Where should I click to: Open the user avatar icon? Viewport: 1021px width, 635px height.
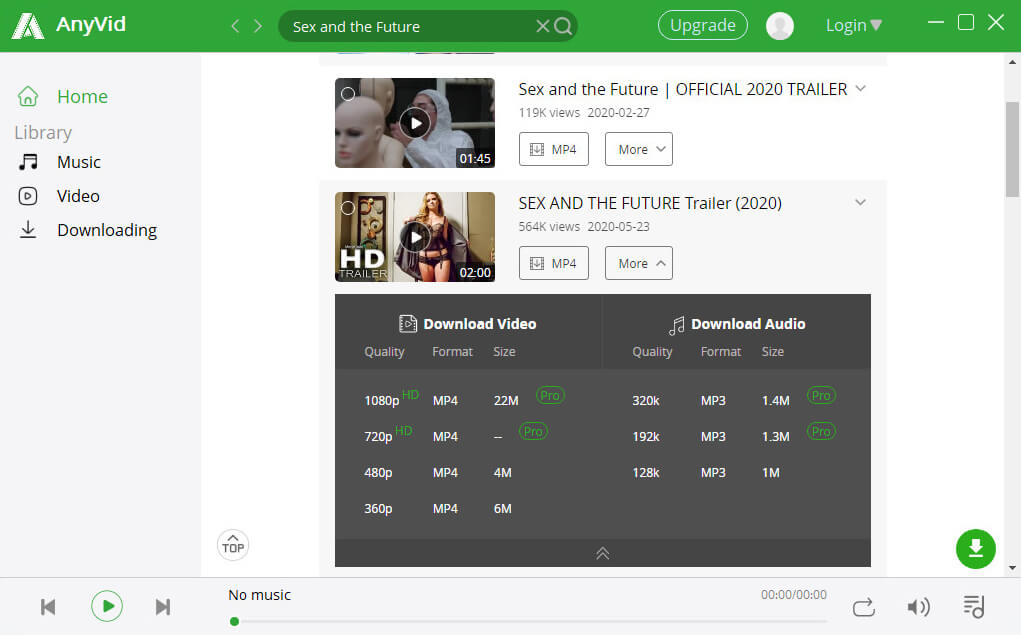click(x=779, y=26)
